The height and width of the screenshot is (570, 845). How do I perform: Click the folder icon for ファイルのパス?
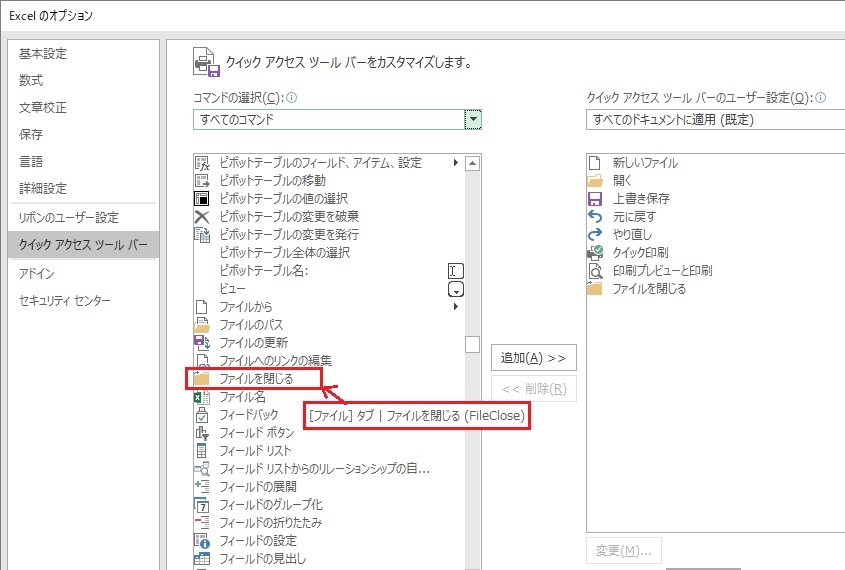tap(202, 325)
